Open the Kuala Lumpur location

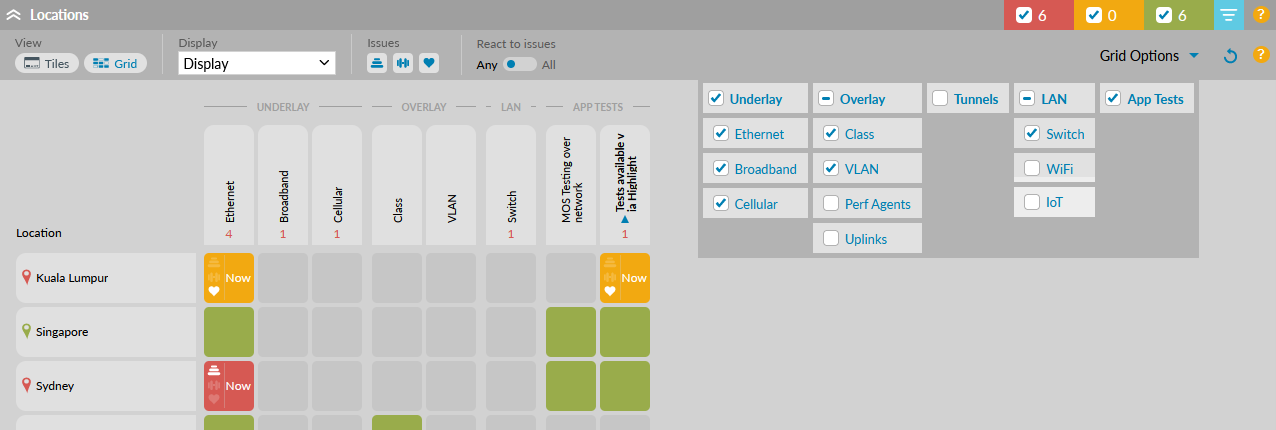click(72, 278)
